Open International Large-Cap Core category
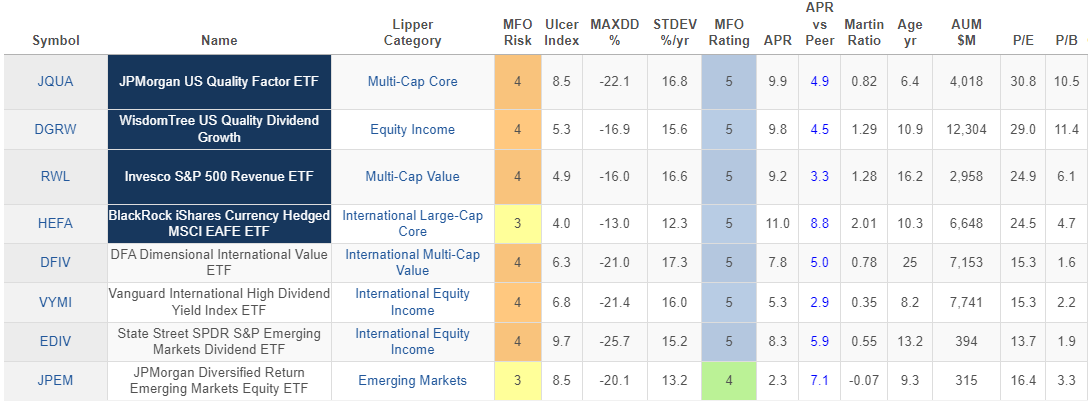Image resolution: width=1088 pixels, height=401 pixels. point(412,223)
